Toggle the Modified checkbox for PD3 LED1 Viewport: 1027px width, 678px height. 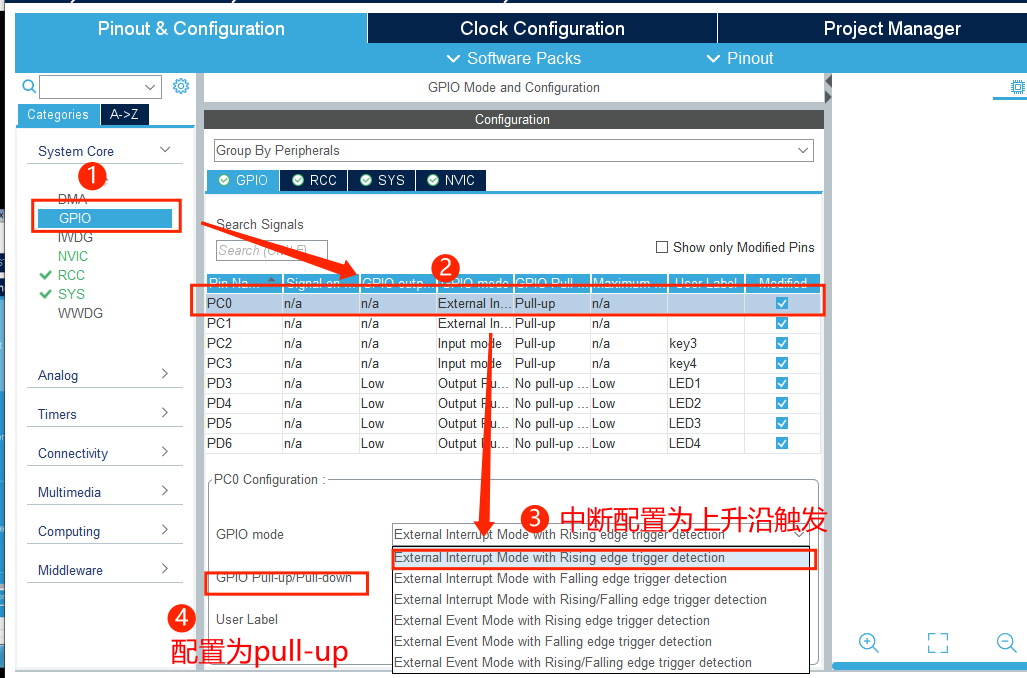pos(781,383)
